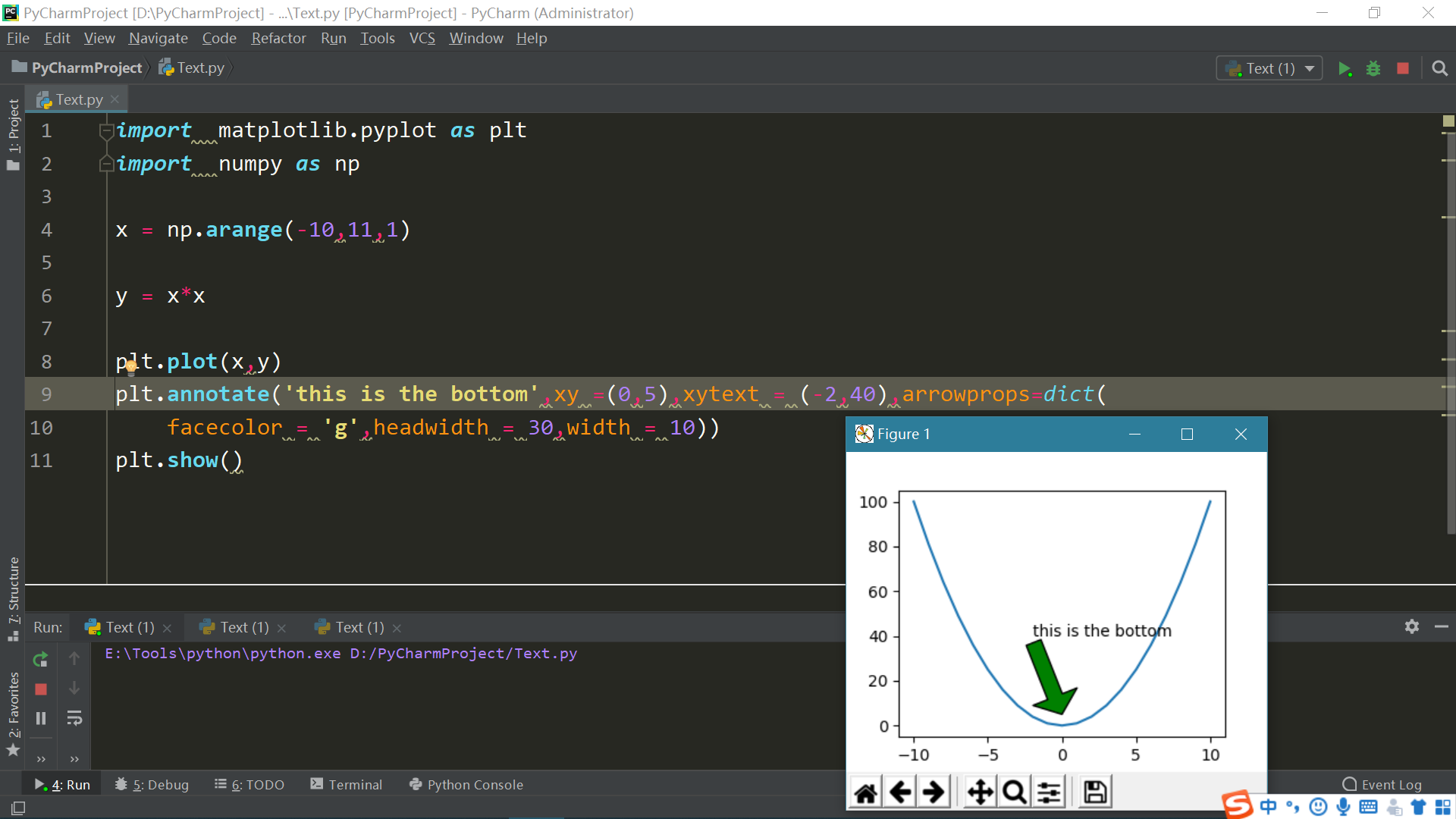The height and width of the screenshot is (819, 1456).
Task: Click the intention lightbulb on line 8
Action: pos(130,368)
